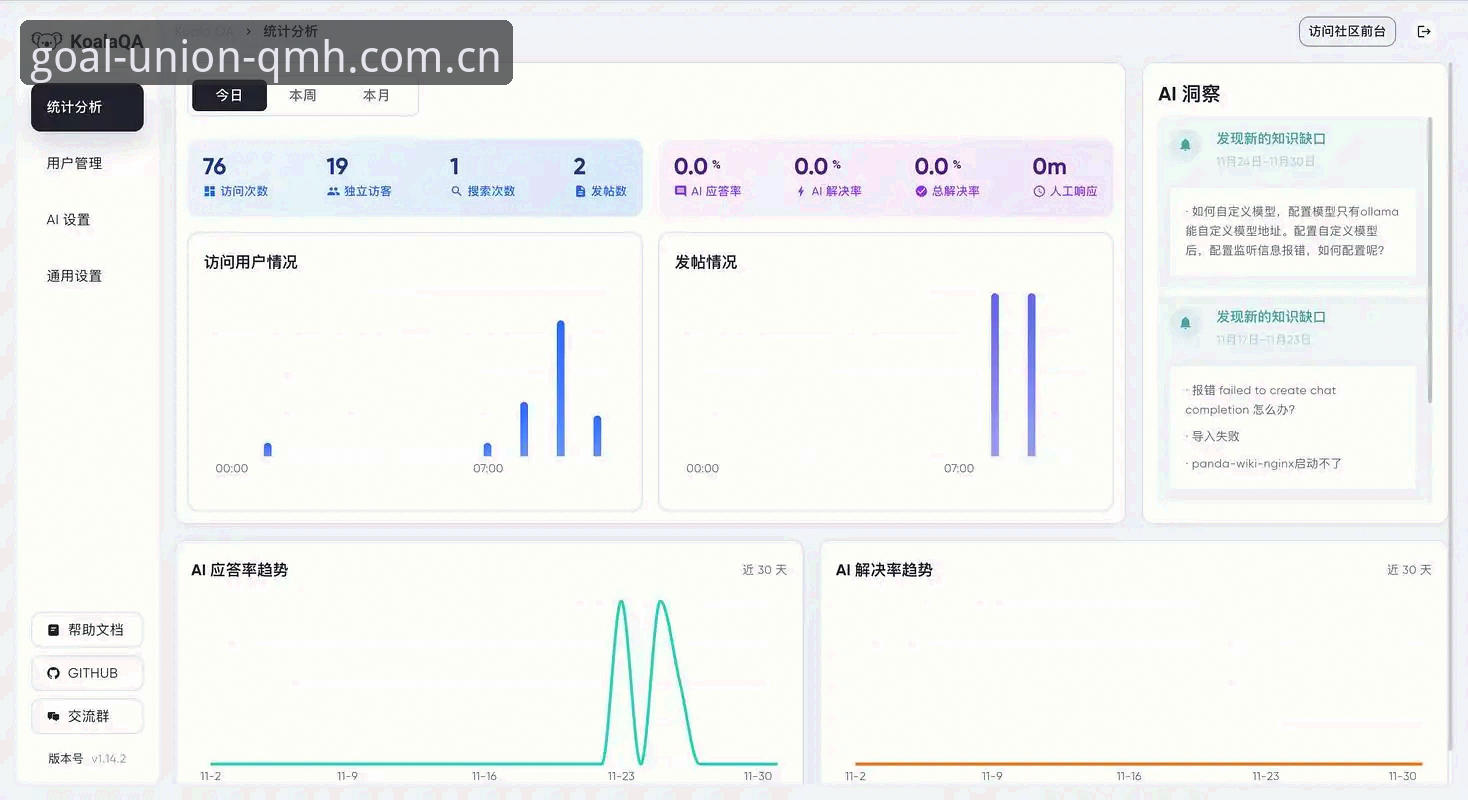
Task: Open 用户管理 in the sidebar
Action: [87, 163]
